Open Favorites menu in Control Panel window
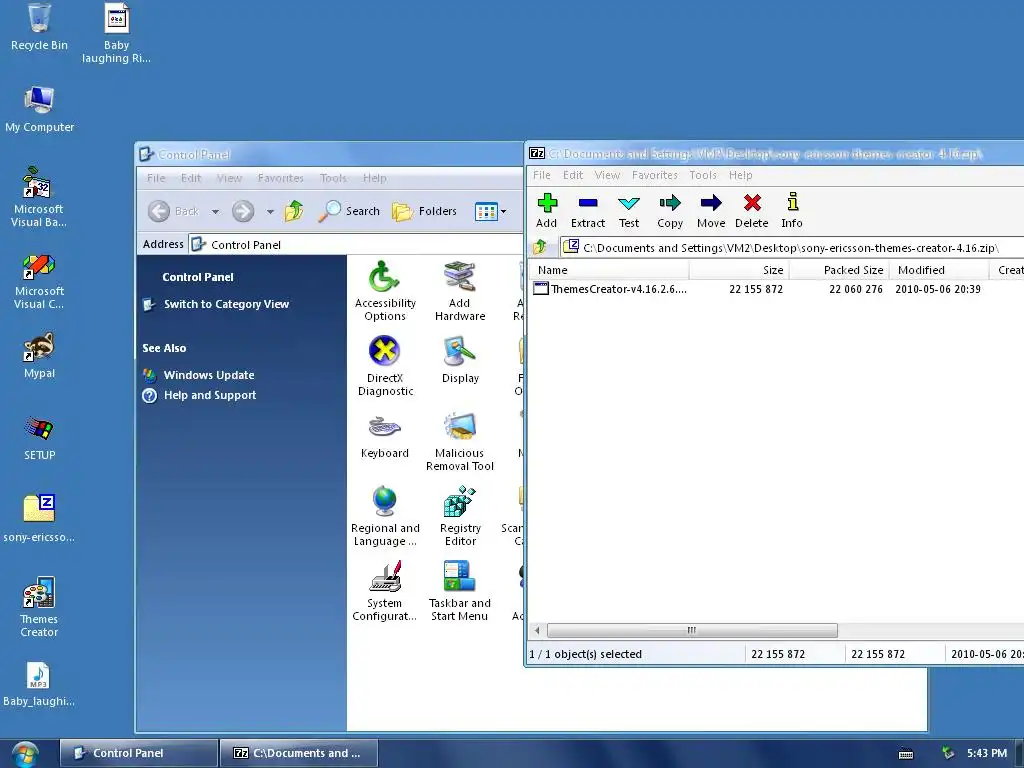The width and height of the screenshot is (1024, 768). (280, 178)
